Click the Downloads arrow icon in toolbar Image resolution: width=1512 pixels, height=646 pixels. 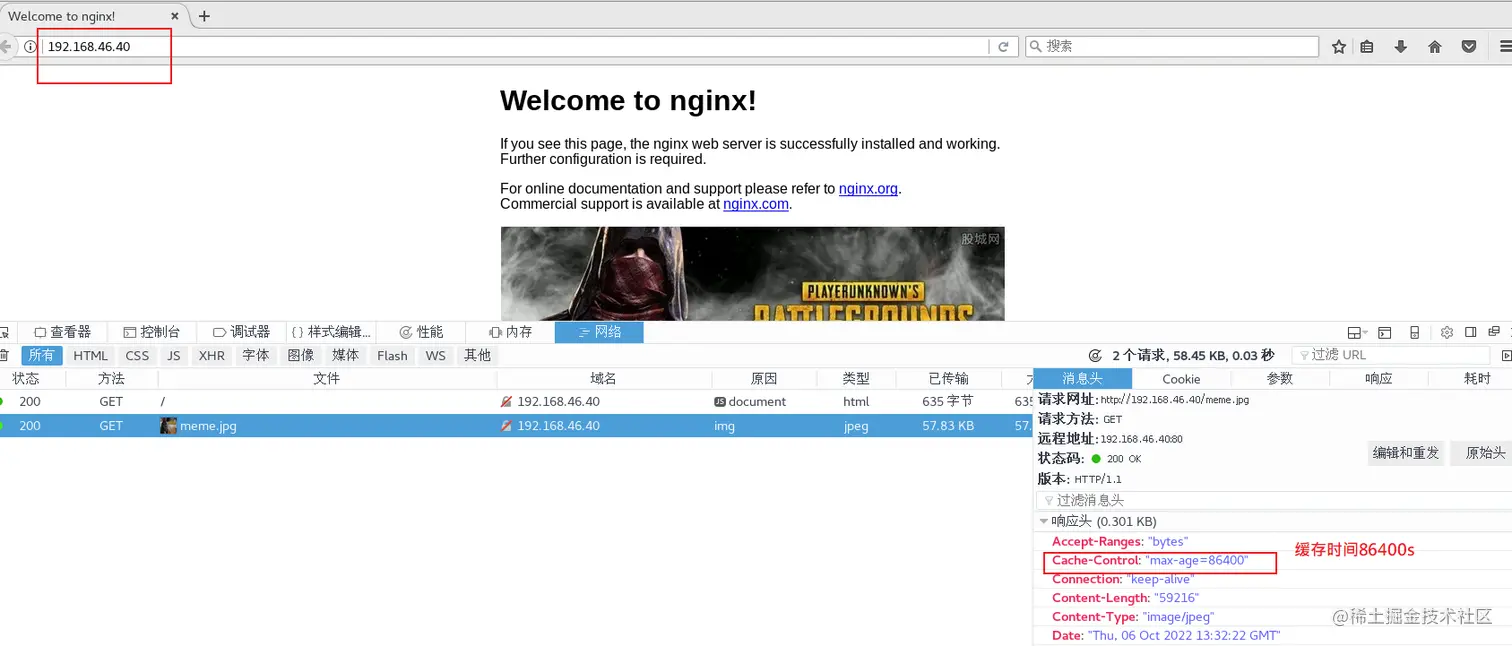click(1400, 46)
